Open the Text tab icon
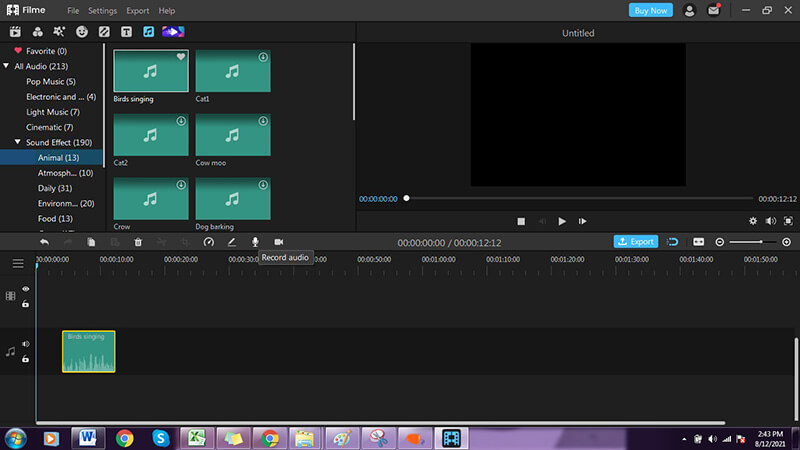Image resolution: width=800 pixels, height=450 pixels. tap(126, 32)
